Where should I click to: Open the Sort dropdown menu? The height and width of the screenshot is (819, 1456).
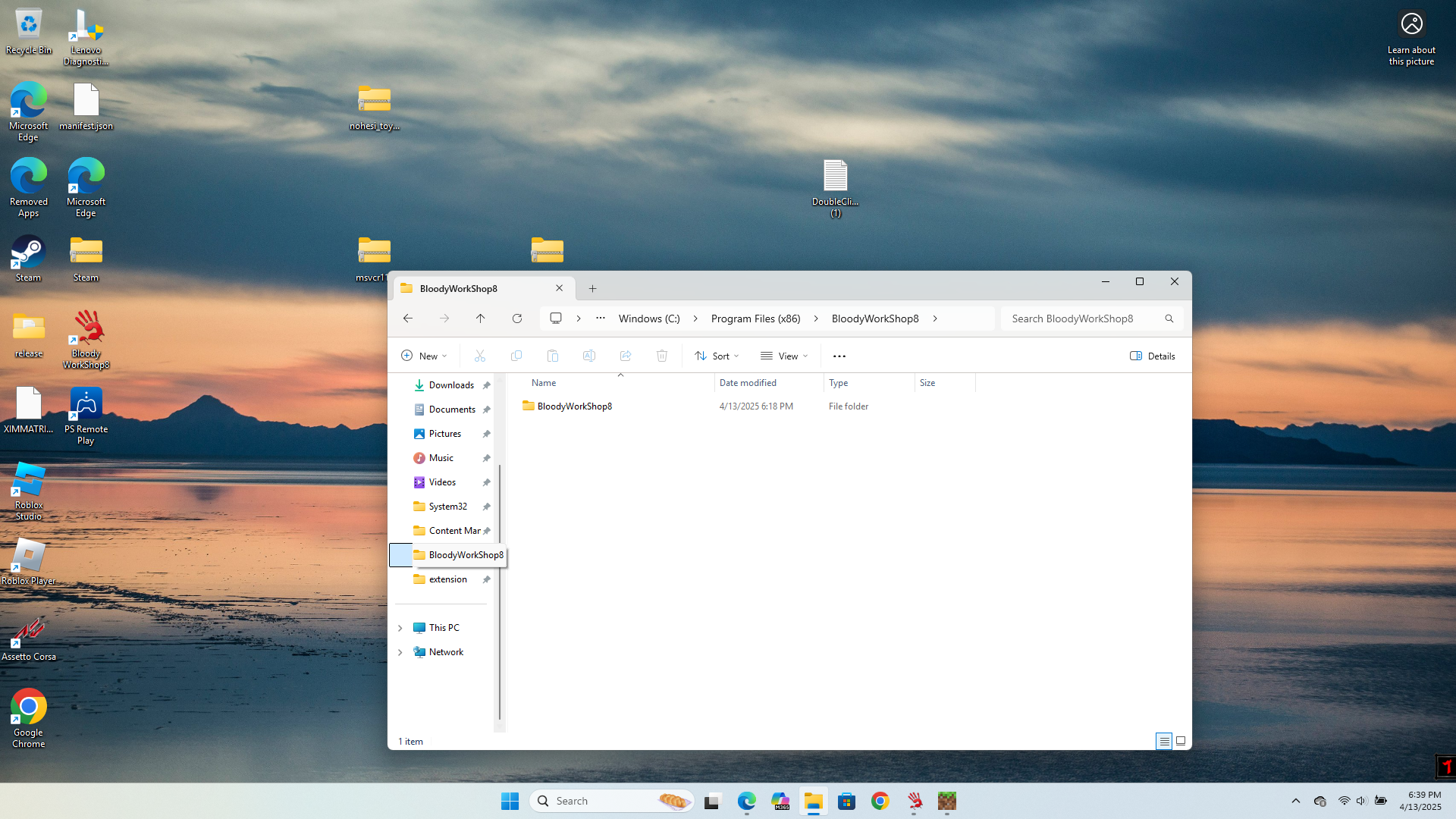click(717, 356)
